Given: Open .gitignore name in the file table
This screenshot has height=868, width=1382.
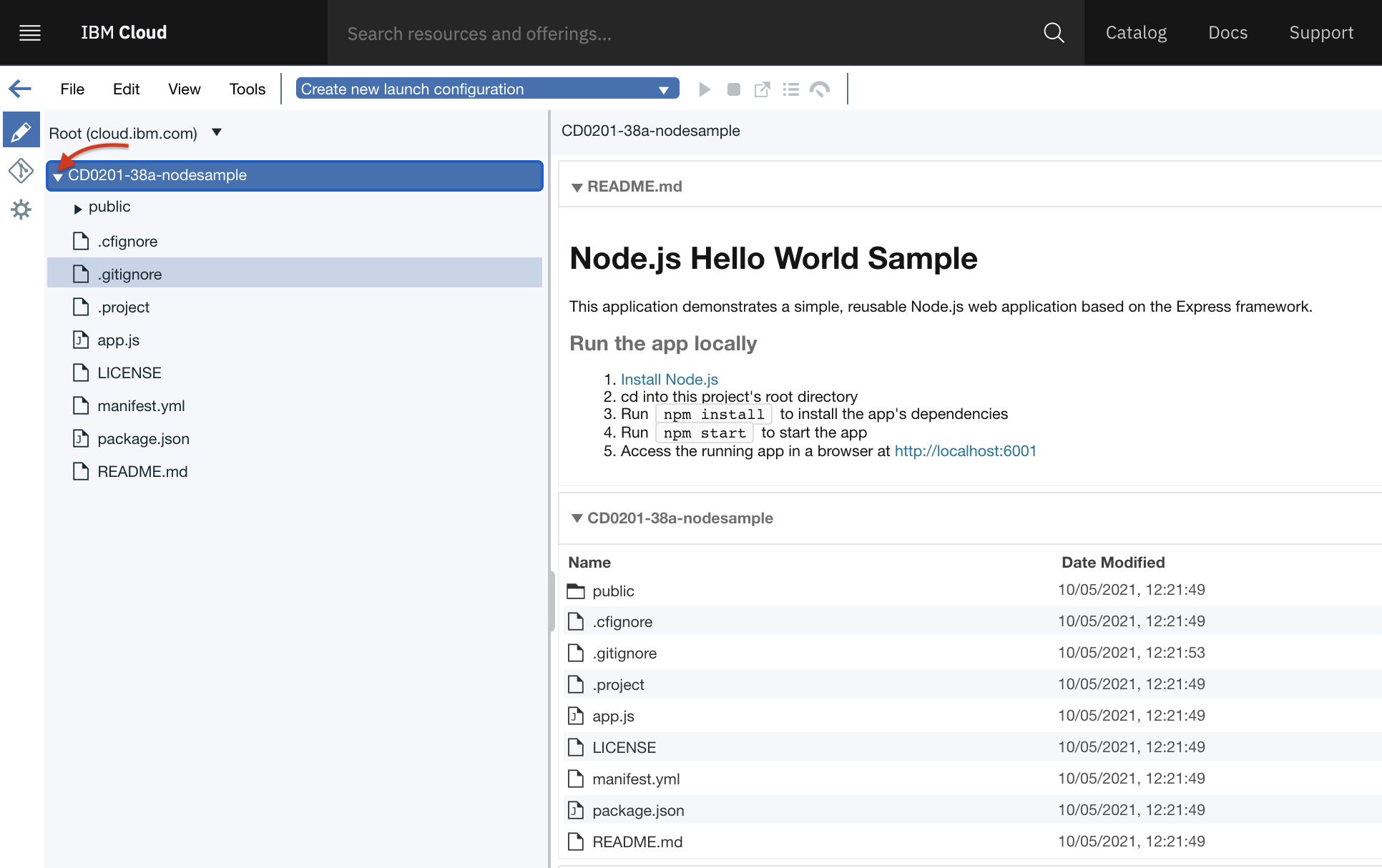Looking at the screenshot, I should point(624,654).
